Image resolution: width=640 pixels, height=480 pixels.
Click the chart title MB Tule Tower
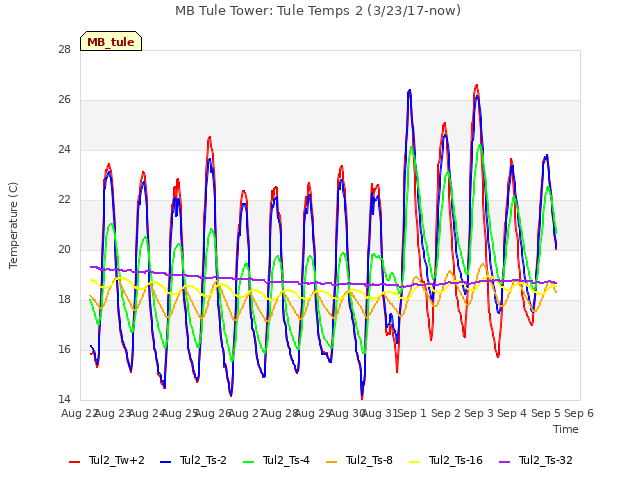pos(318,10)
